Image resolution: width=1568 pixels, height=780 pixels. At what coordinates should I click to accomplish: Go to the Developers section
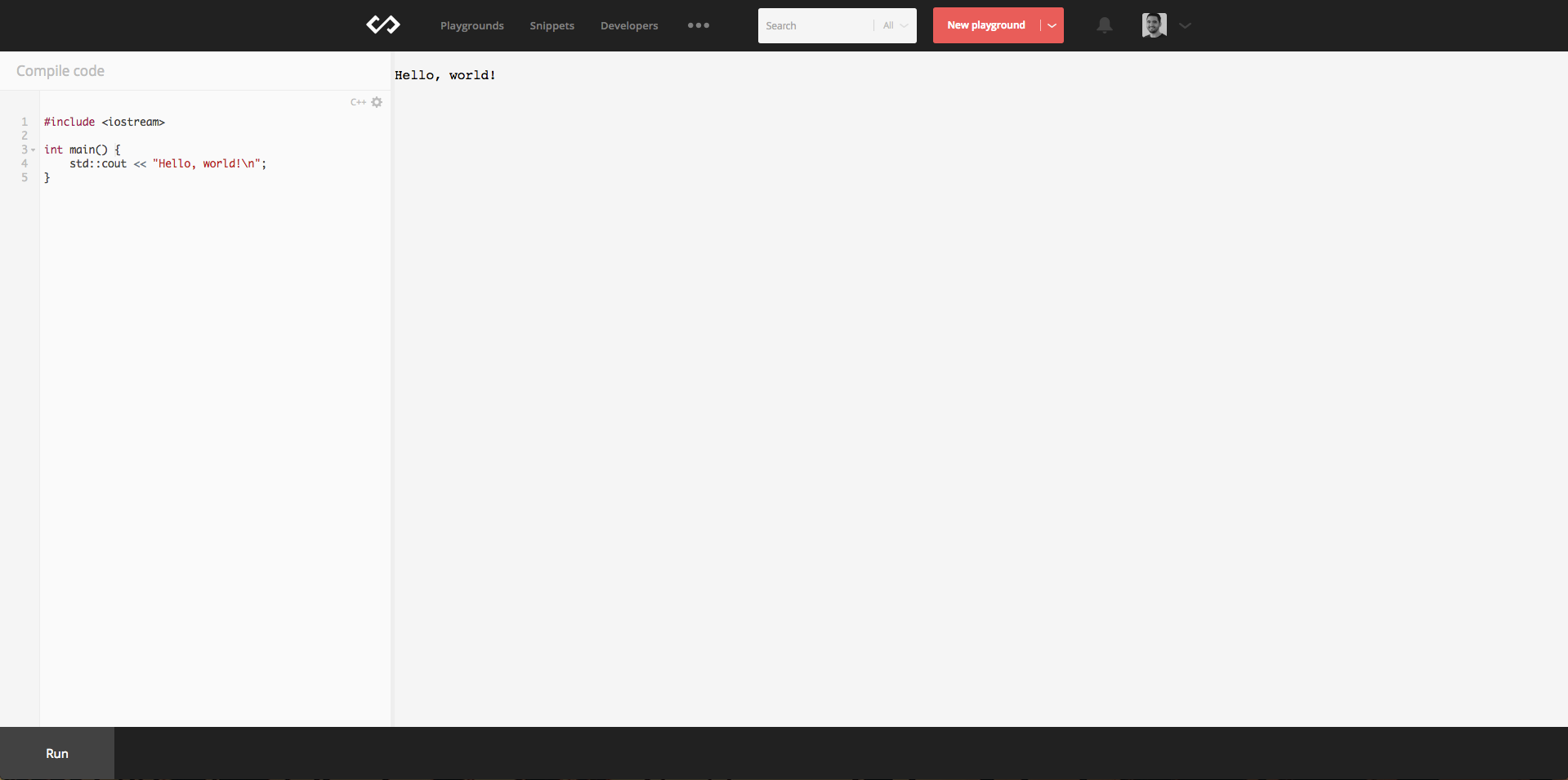628,26
